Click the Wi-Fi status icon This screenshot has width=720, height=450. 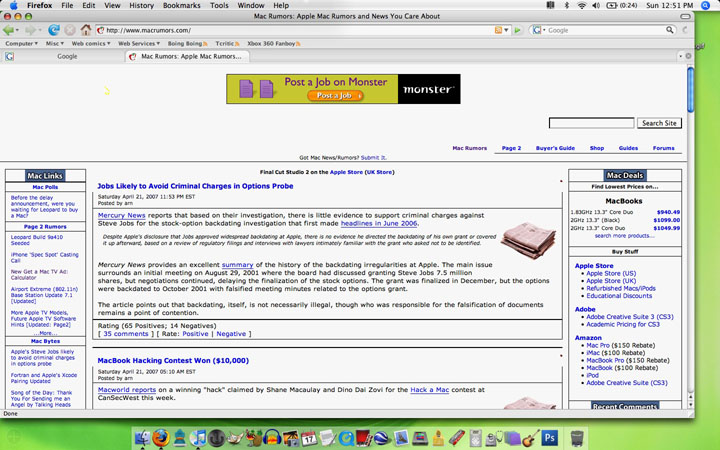click(581, 5)
